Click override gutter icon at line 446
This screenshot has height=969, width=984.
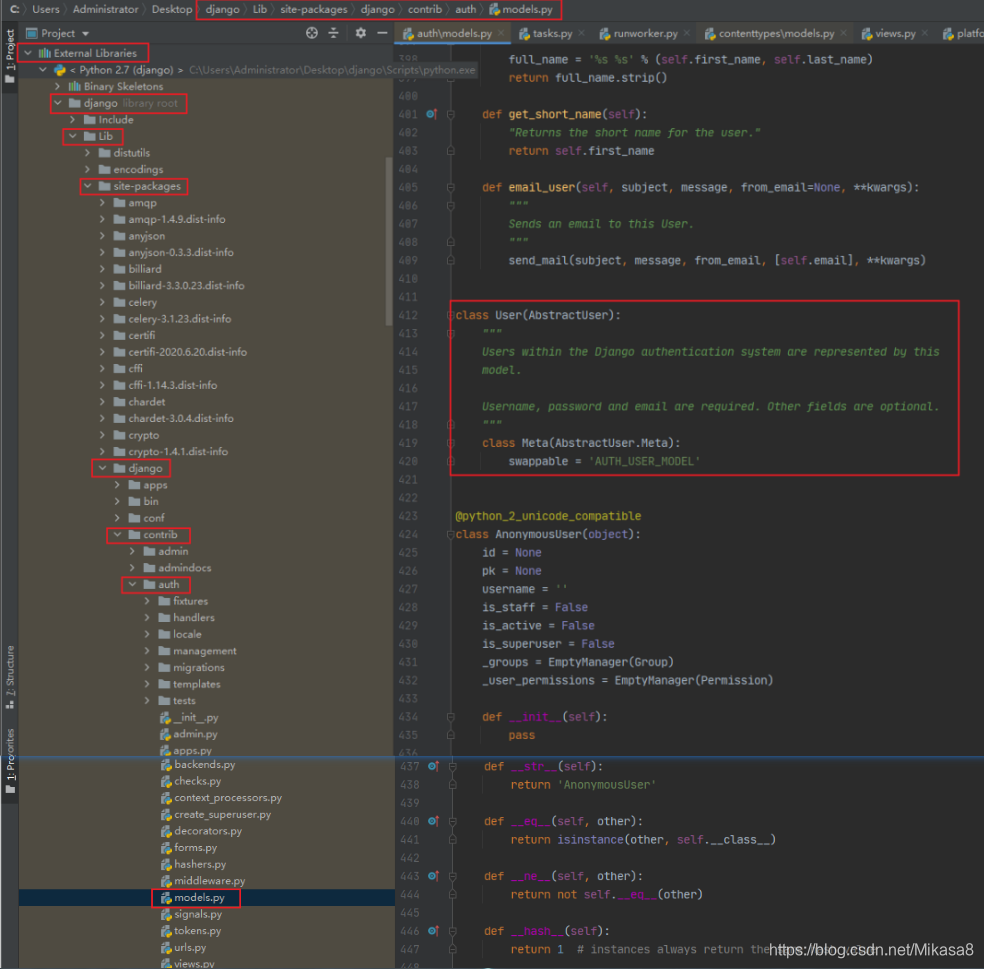pos(433,931)
